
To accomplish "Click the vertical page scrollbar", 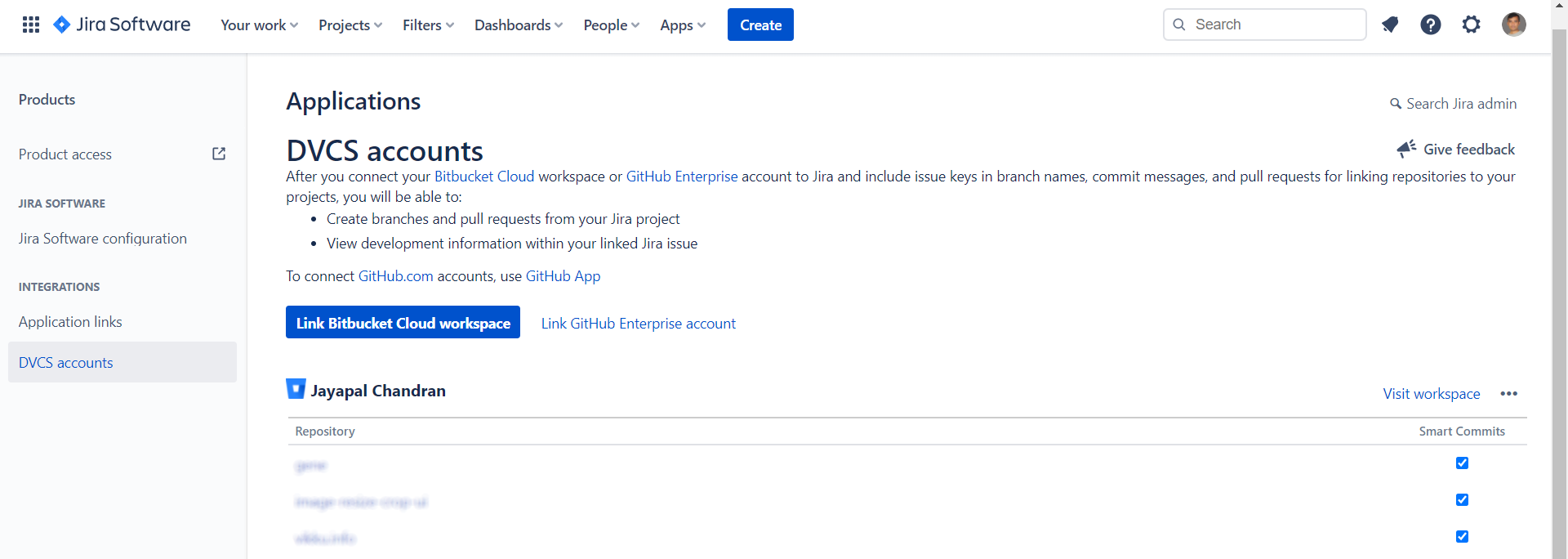I will 1559,294.
